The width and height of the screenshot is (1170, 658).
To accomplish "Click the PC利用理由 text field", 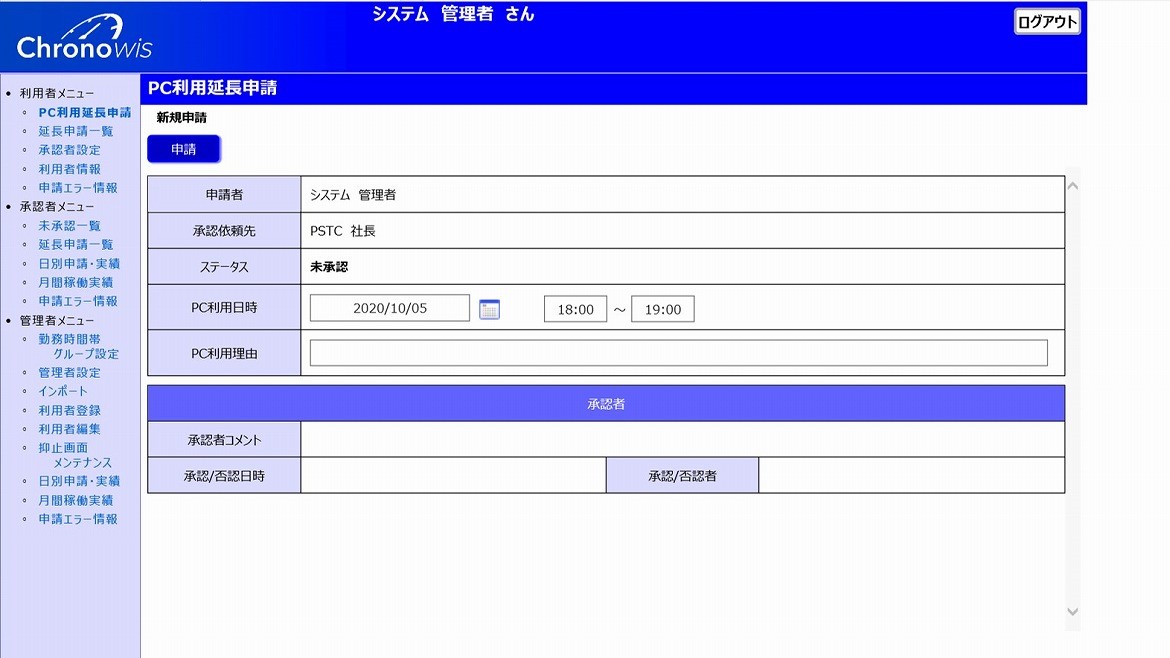I will (678, 353).
